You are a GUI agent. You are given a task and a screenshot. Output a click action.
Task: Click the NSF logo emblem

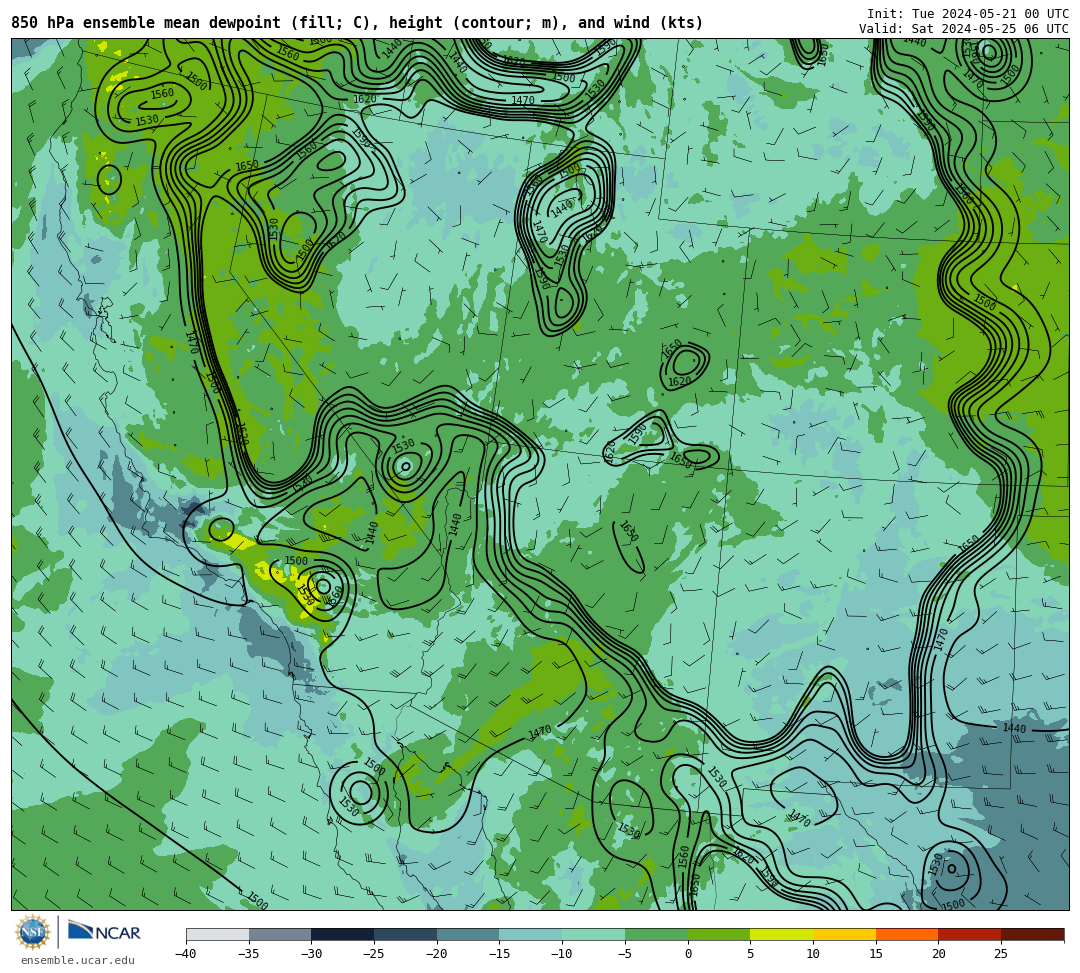32,932
